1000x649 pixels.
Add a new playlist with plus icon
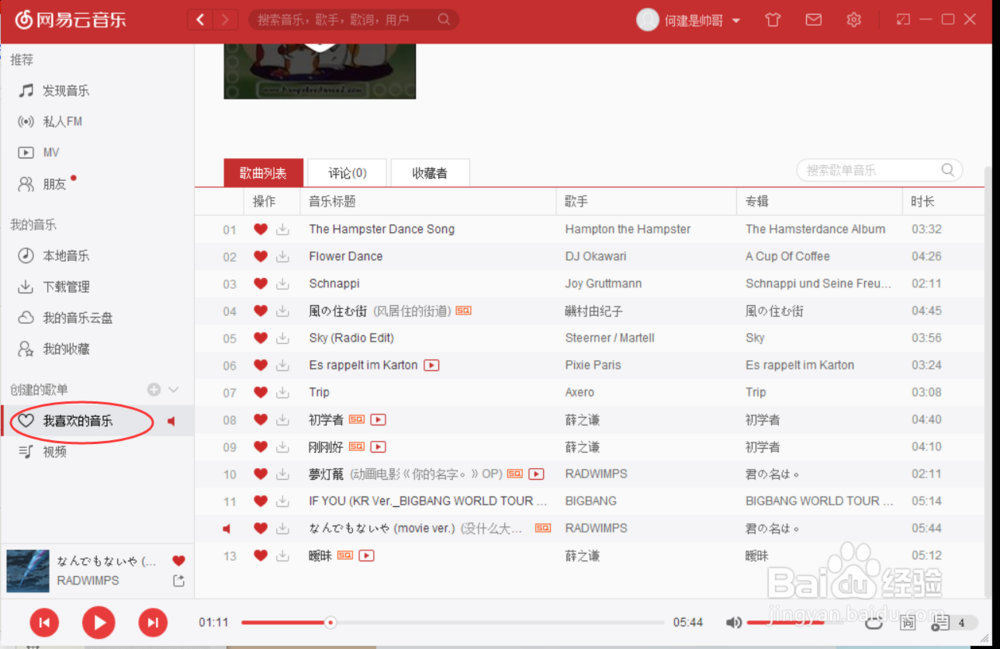point(154,390)
